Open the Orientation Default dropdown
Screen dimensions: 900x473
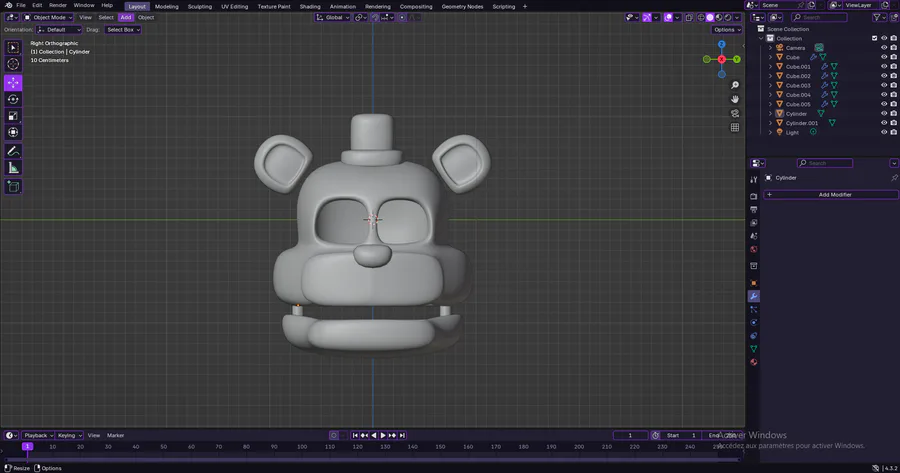pos(59,29)
